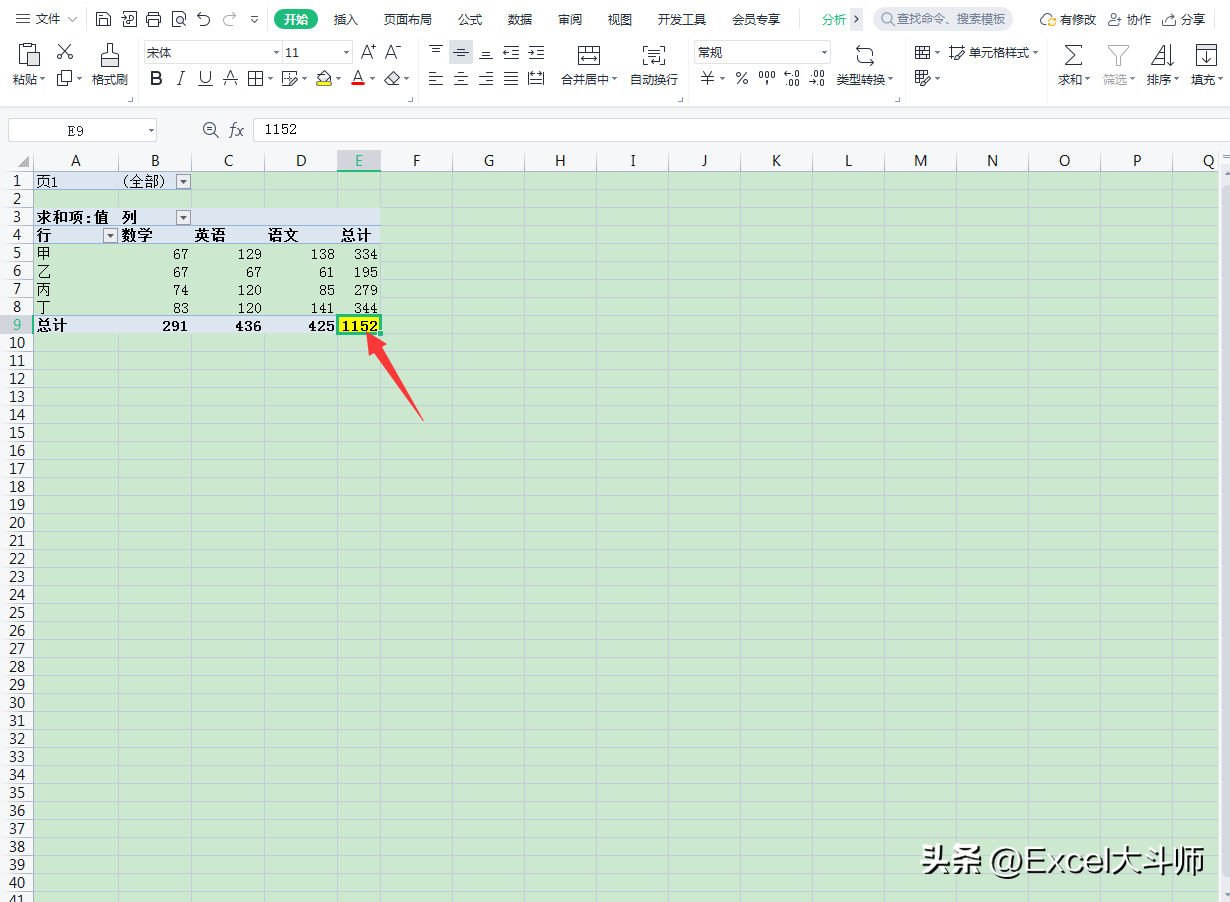1230x902 pixels.
Task: Apply percent style
Action: (x=741, y=78)
